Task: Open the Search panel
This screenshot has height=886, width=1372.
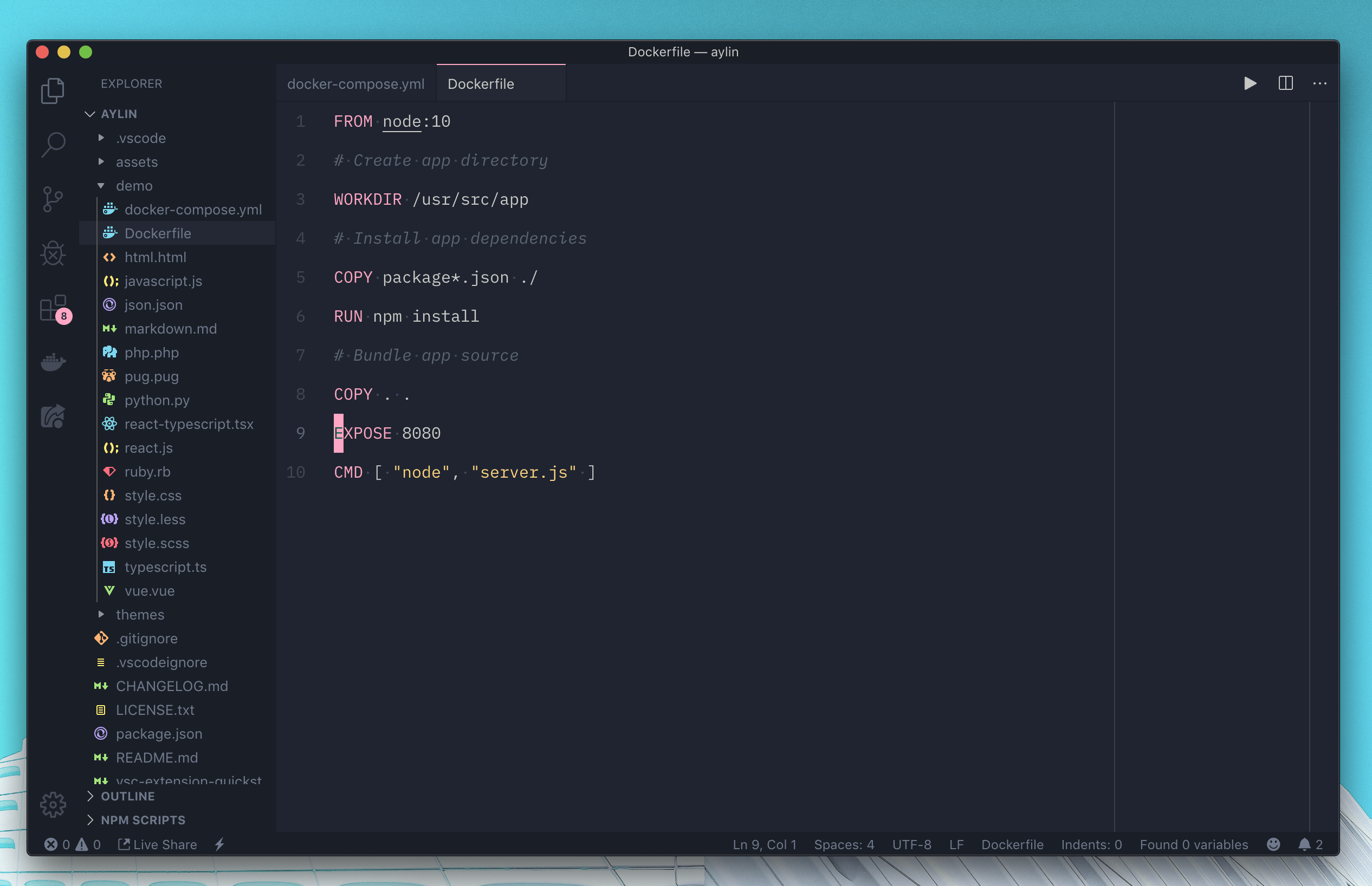Action: click(53, 145)
